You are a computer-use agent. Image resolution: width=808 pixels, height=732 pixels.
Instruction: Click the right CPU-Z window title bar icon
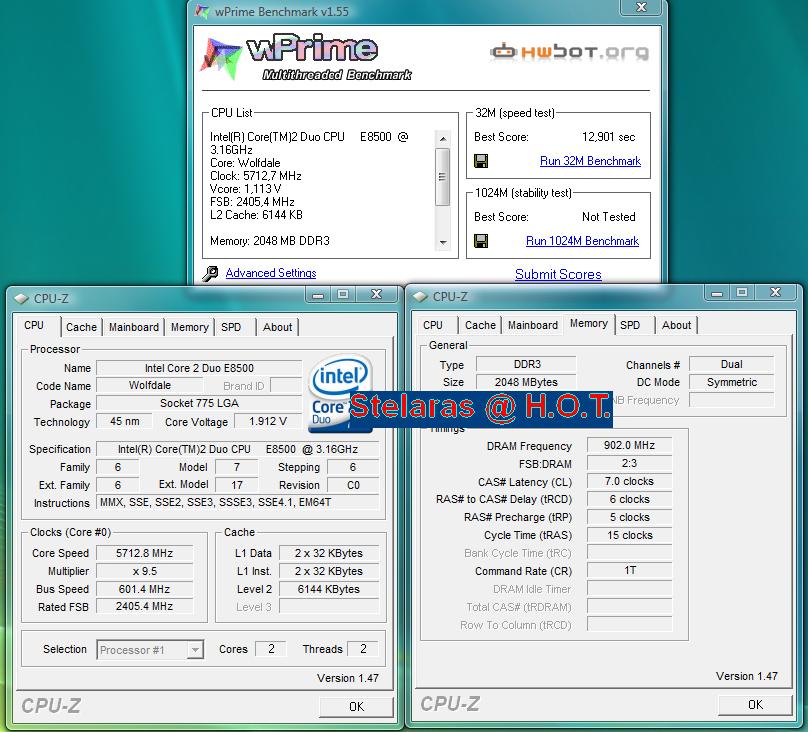[420, 297]
